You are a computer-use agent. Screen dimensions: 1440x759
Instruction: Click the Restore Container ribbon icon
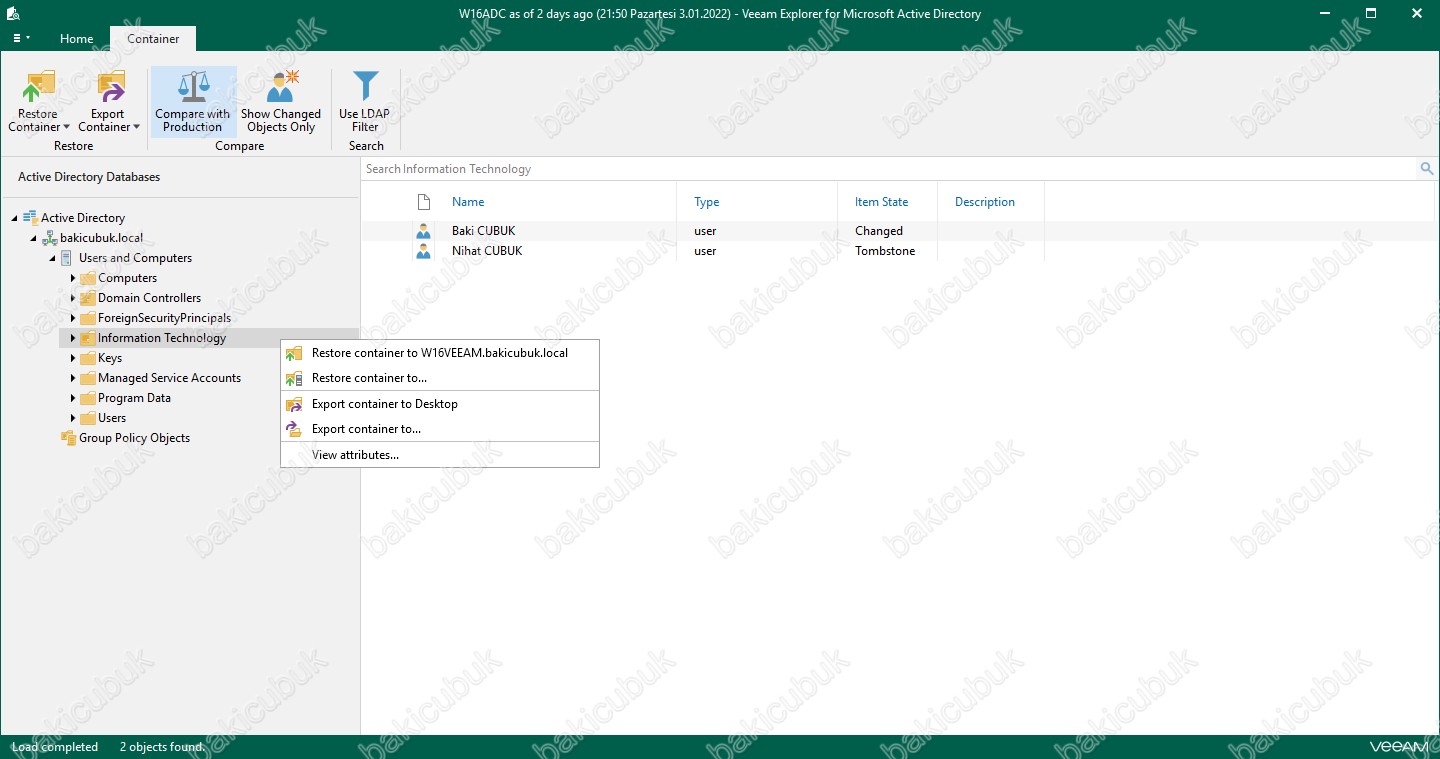pyautogui.click(x=38, y=88)
